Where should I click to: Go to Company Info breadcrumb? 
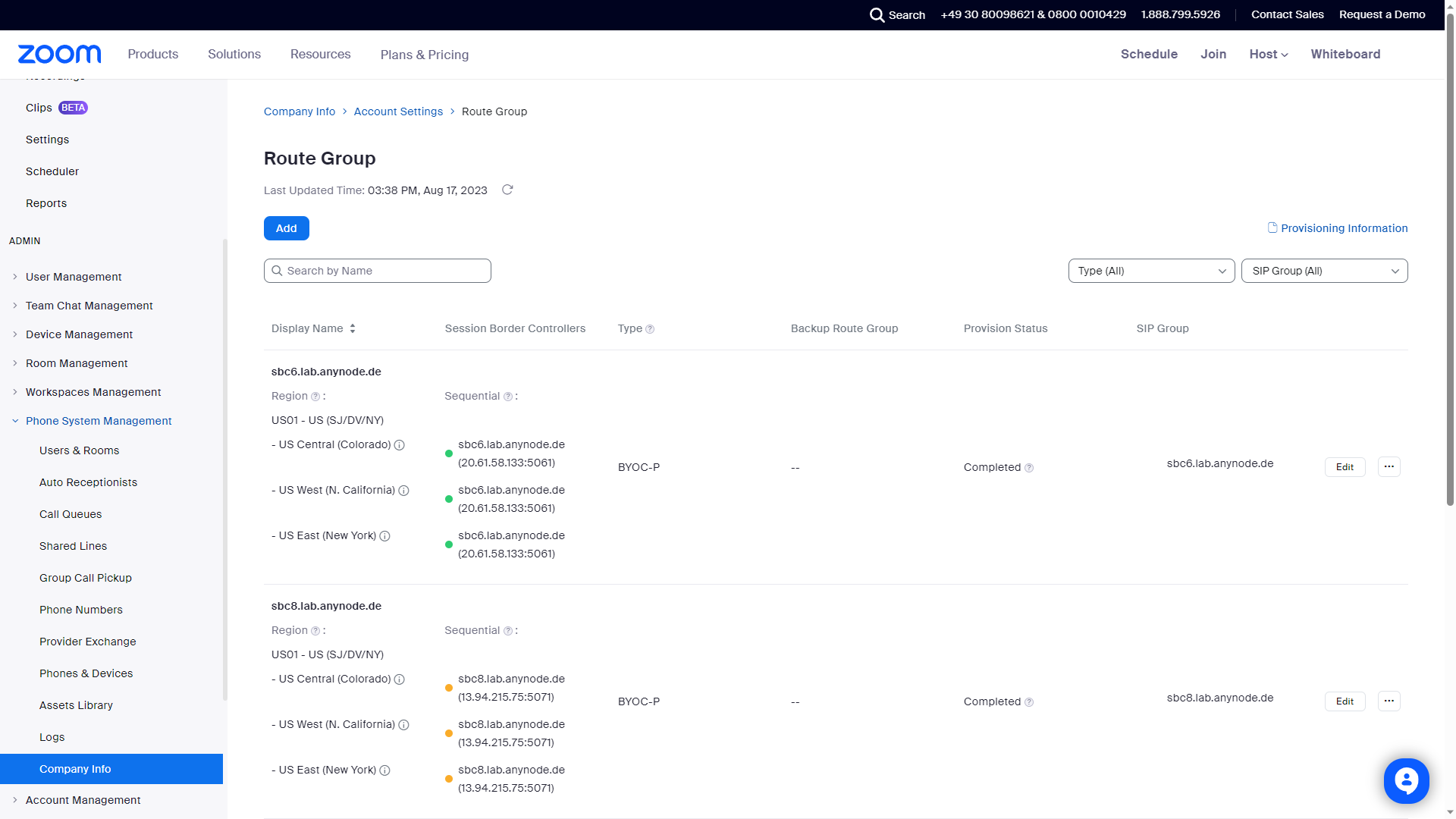[x=300, y=111]
